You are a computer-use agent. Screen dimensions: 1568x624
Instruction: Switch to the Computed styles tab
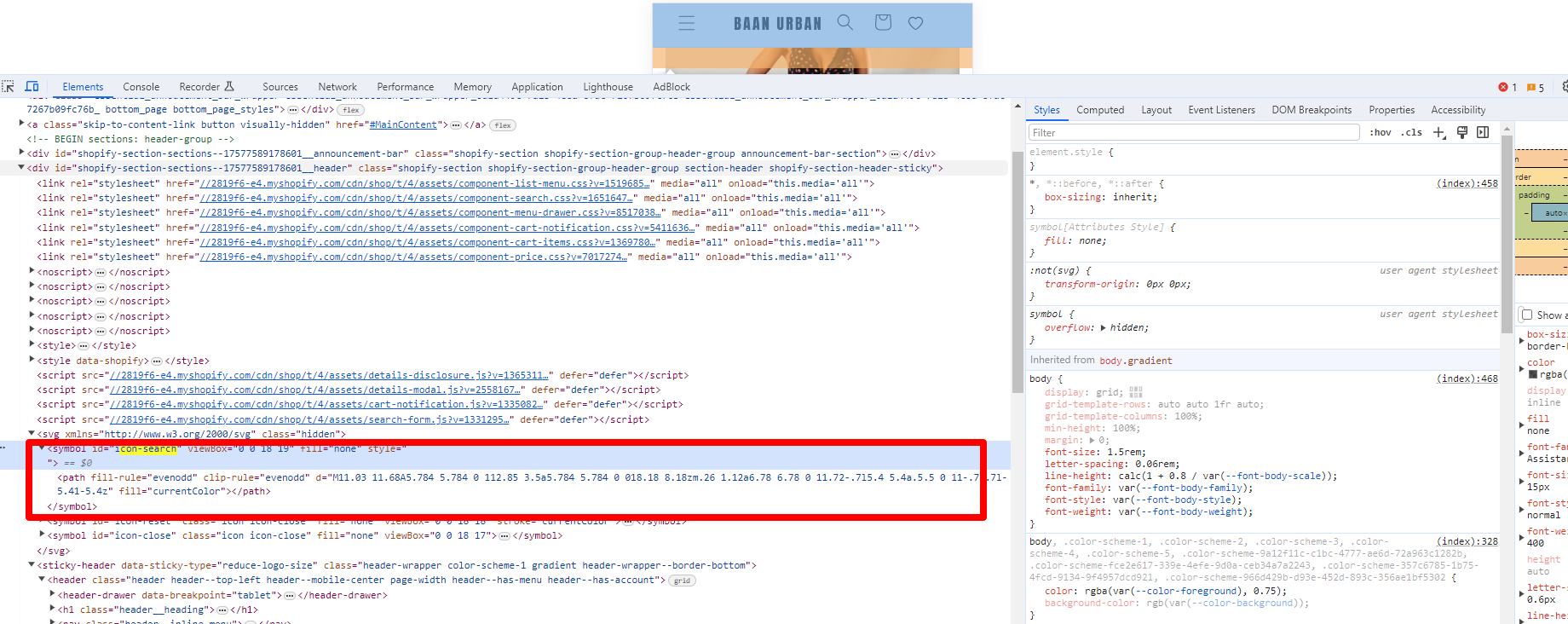[1100, 110]
